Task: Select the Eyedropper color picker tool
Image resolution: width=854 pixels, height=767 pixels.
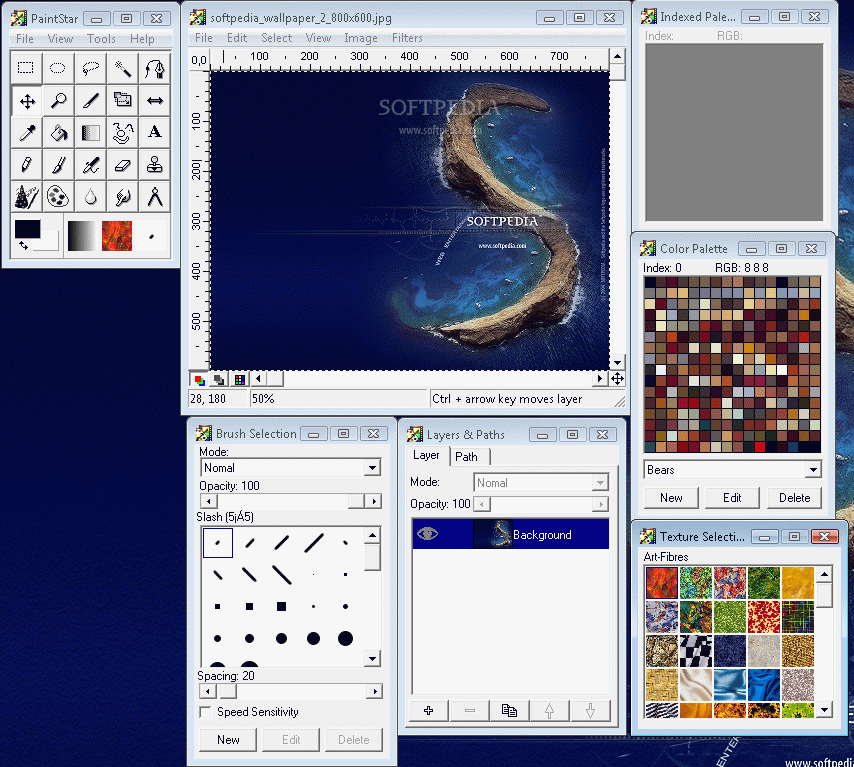Action: (27, 132)
